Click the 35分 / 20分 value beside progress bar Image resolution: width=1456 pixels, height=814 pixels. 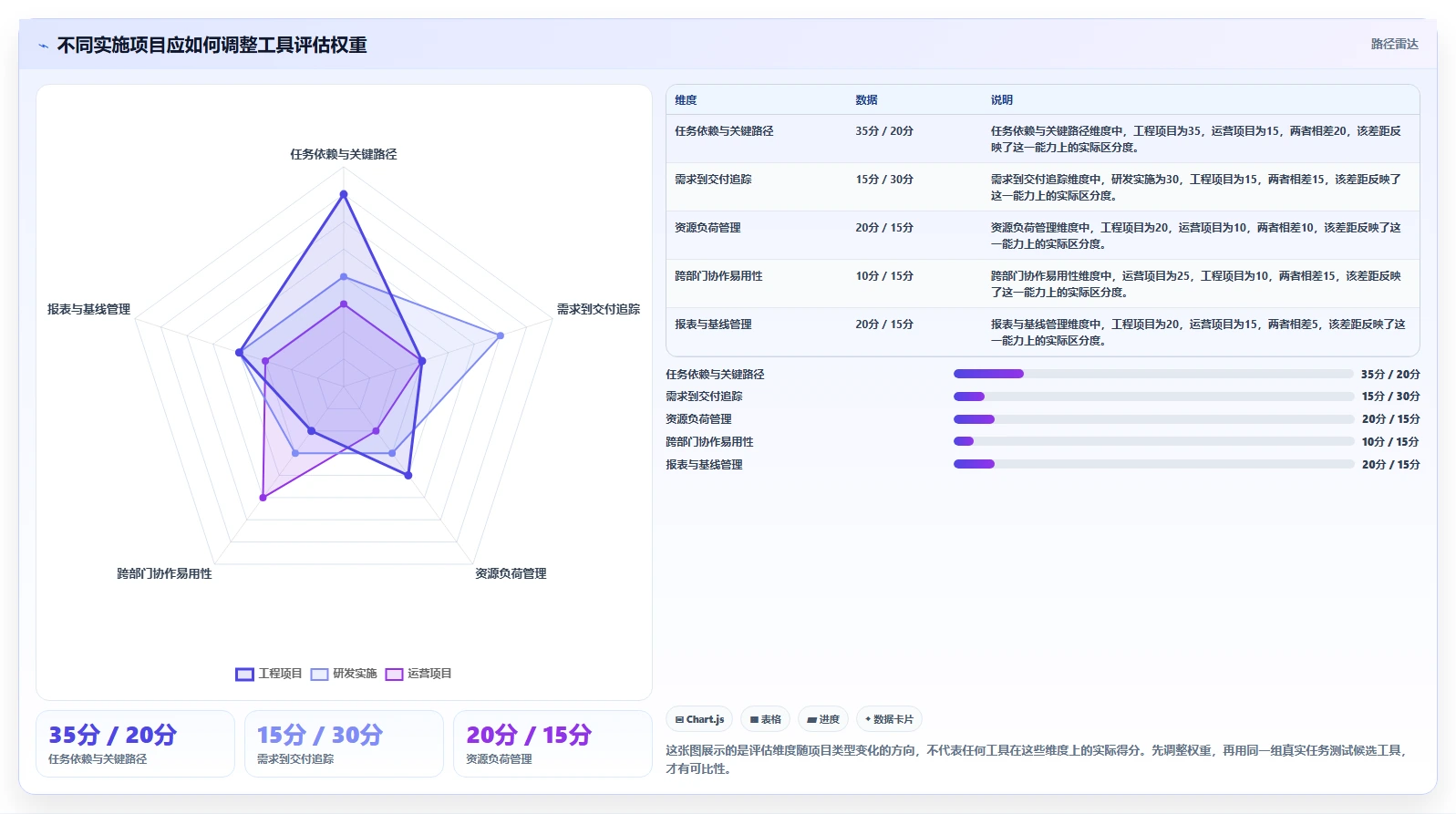(x=1390, y=374)
